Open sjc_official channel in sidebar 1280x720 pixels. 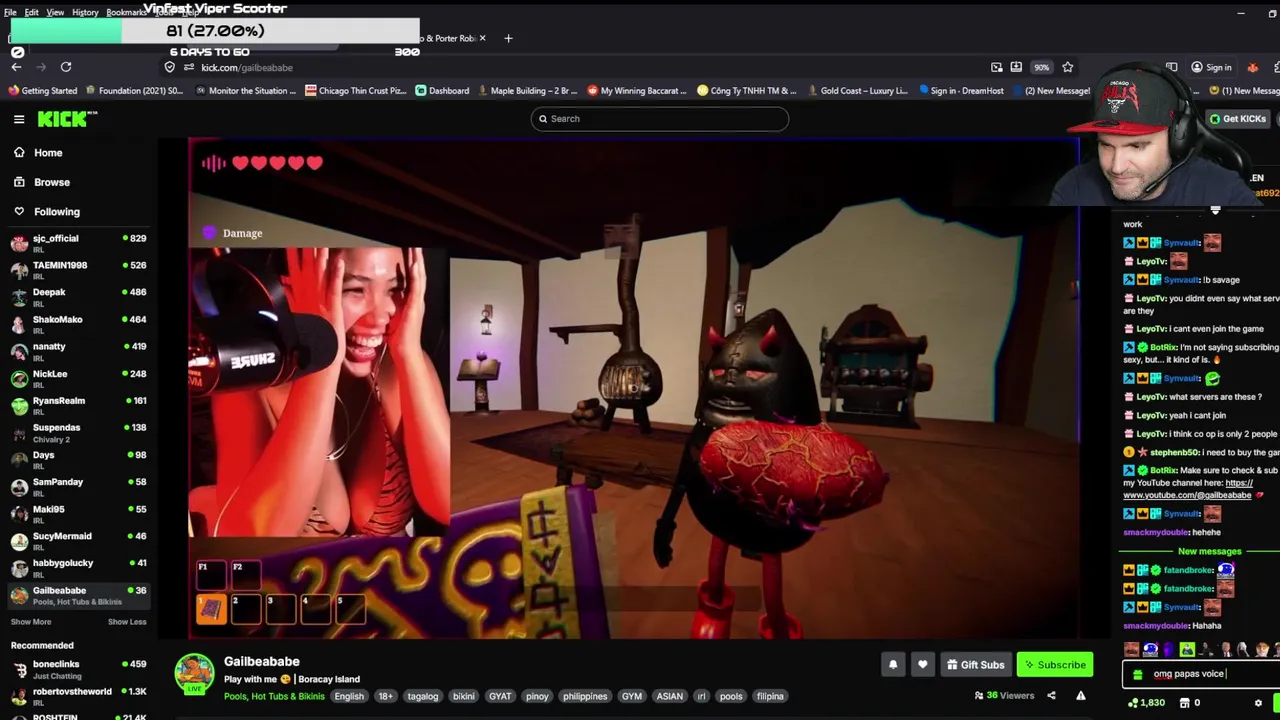click(78, 243)
